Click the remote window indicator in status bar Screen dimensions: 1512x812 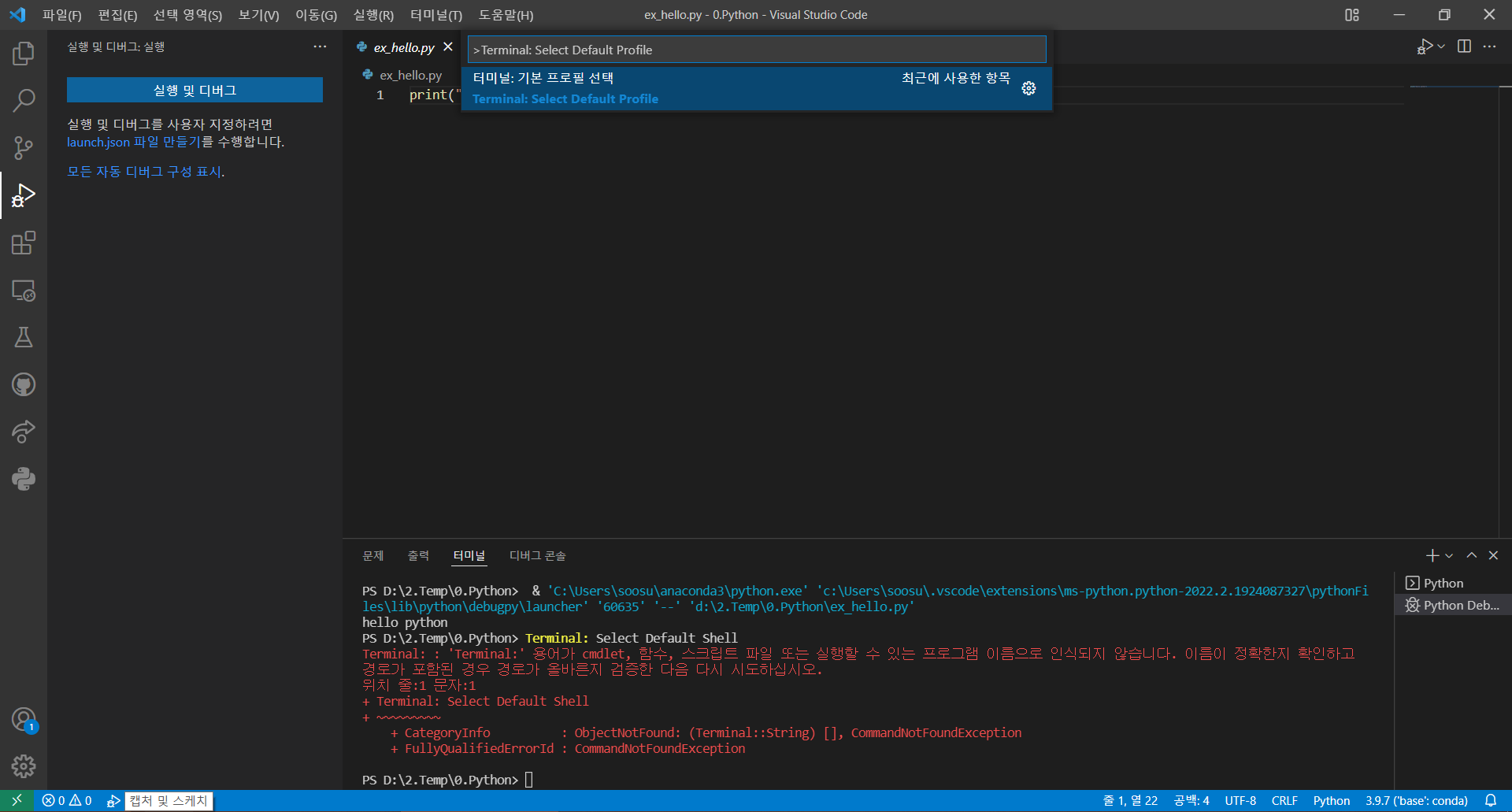click(17, 800)
